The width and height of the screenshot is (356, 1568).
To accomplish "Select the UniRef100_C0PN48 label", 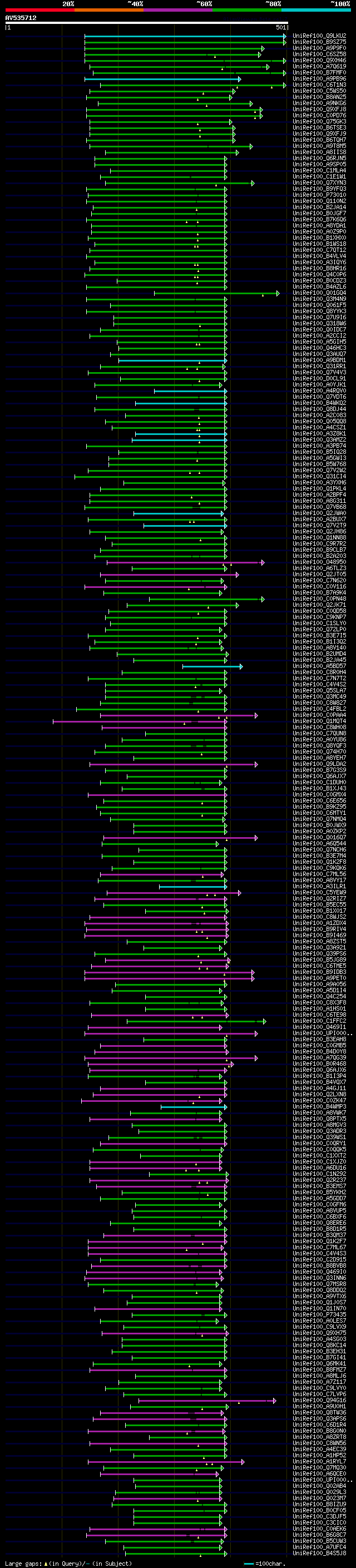I will pos(319,599).
